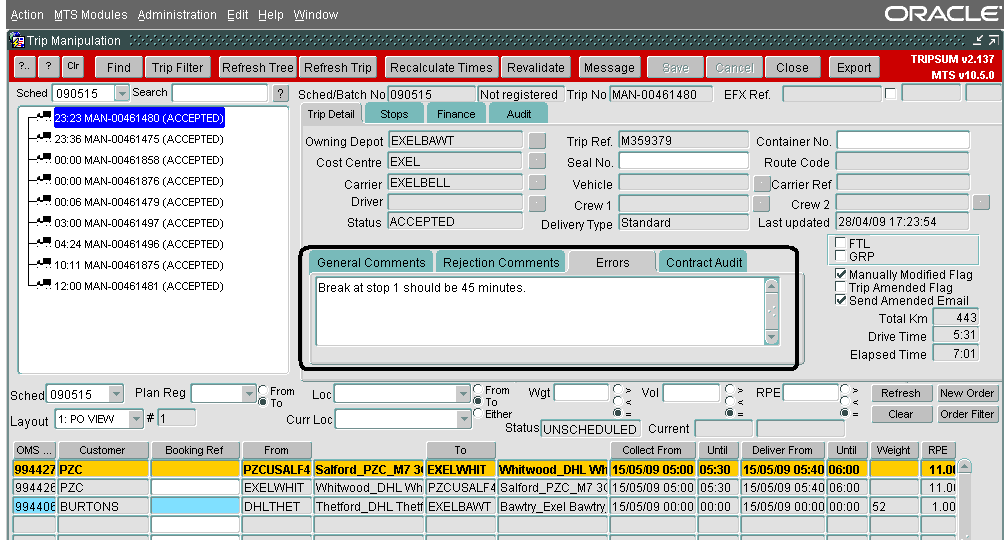Click the truck icon beside MAN-00461858
The width and height of the screenshot is (1004, 540).
pos(44,159)
